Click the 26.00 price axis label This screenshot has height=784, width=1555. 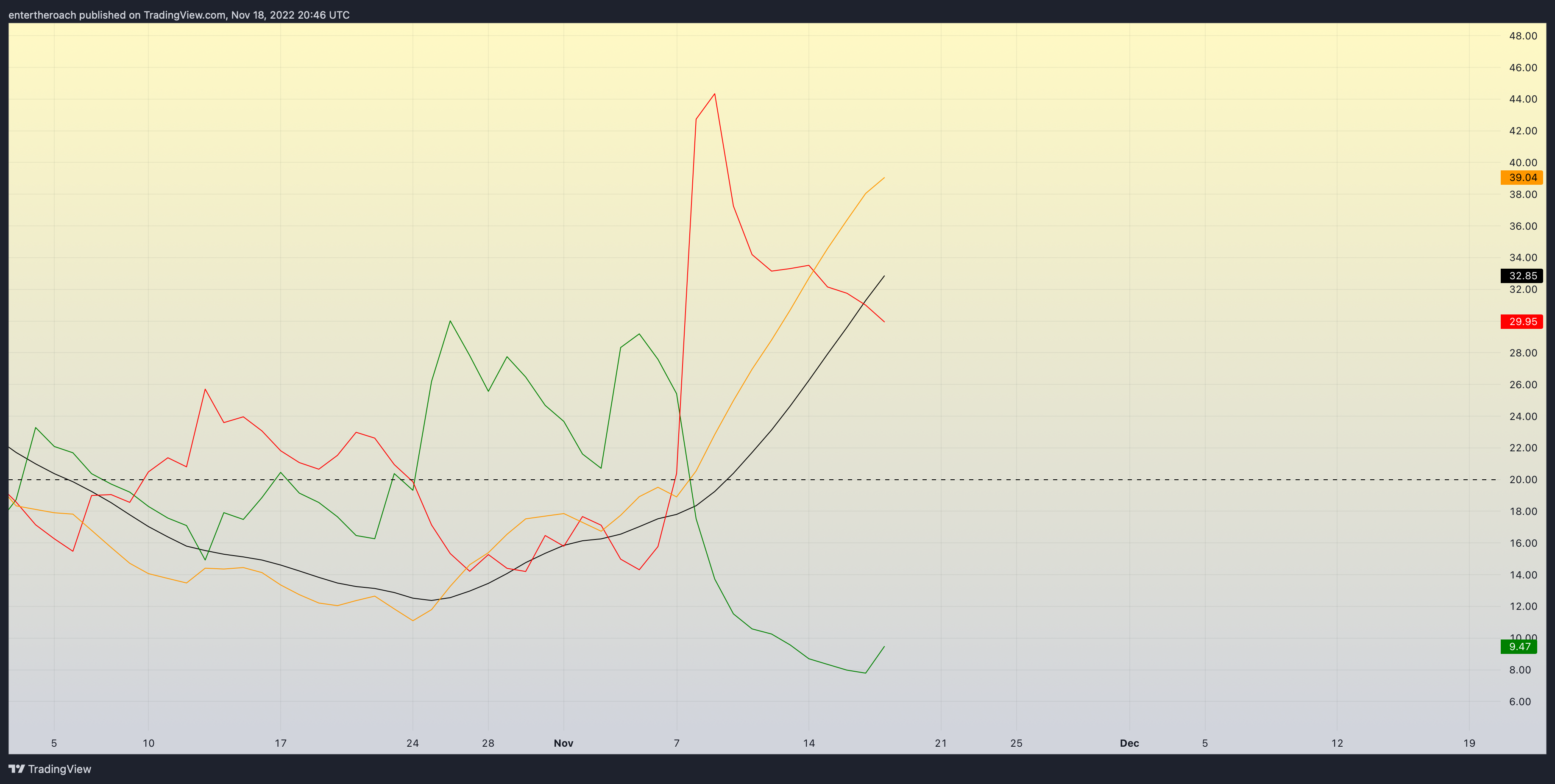1523,385
